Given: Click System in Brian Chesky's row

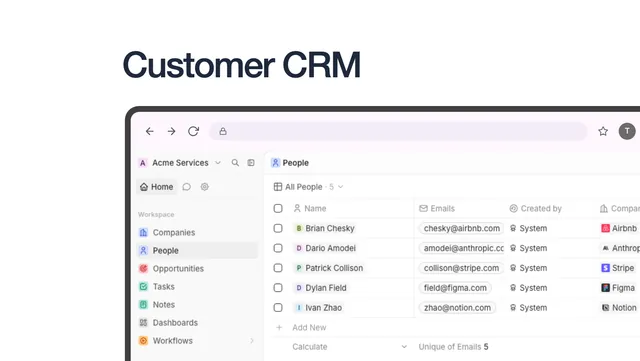Looking at the screenshot, I should (529, 228).
